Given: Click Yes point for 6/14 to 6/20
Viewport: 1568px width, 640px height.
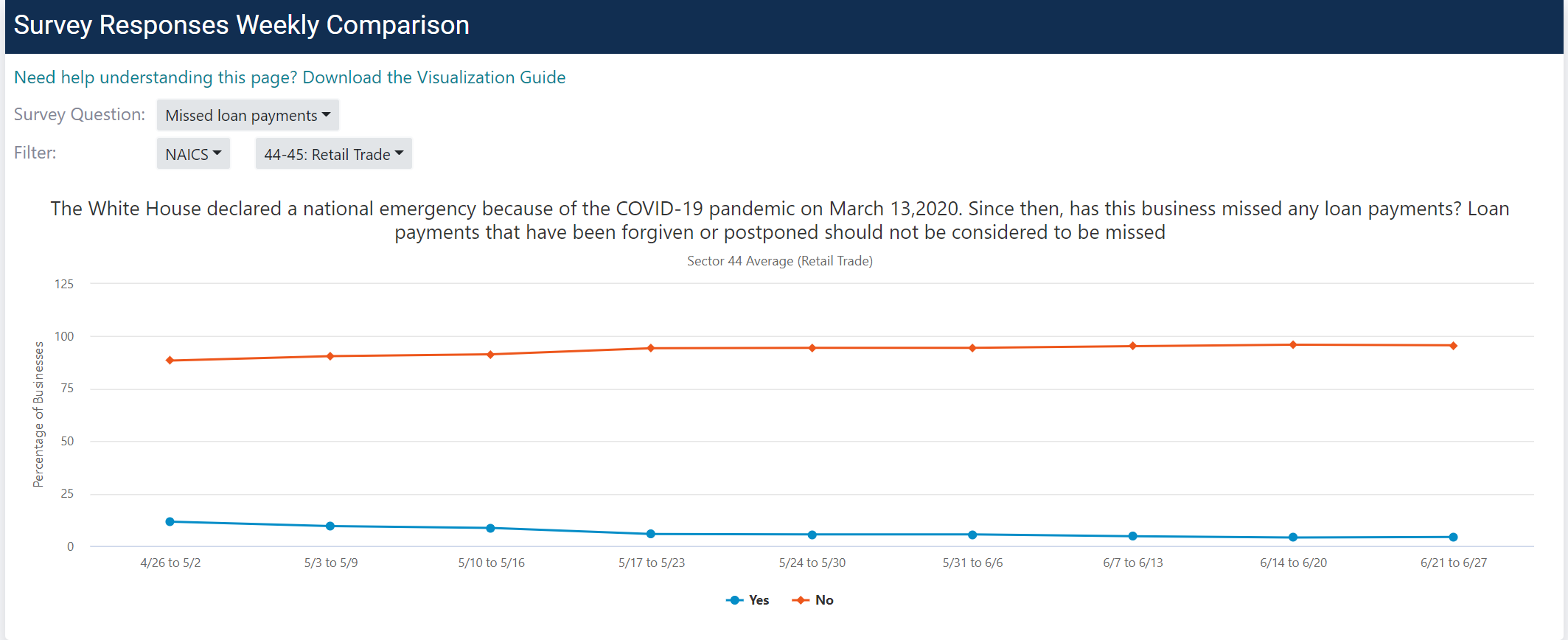Looking at the screenshot, I should pyautogui.click(x=1293, y=538).
